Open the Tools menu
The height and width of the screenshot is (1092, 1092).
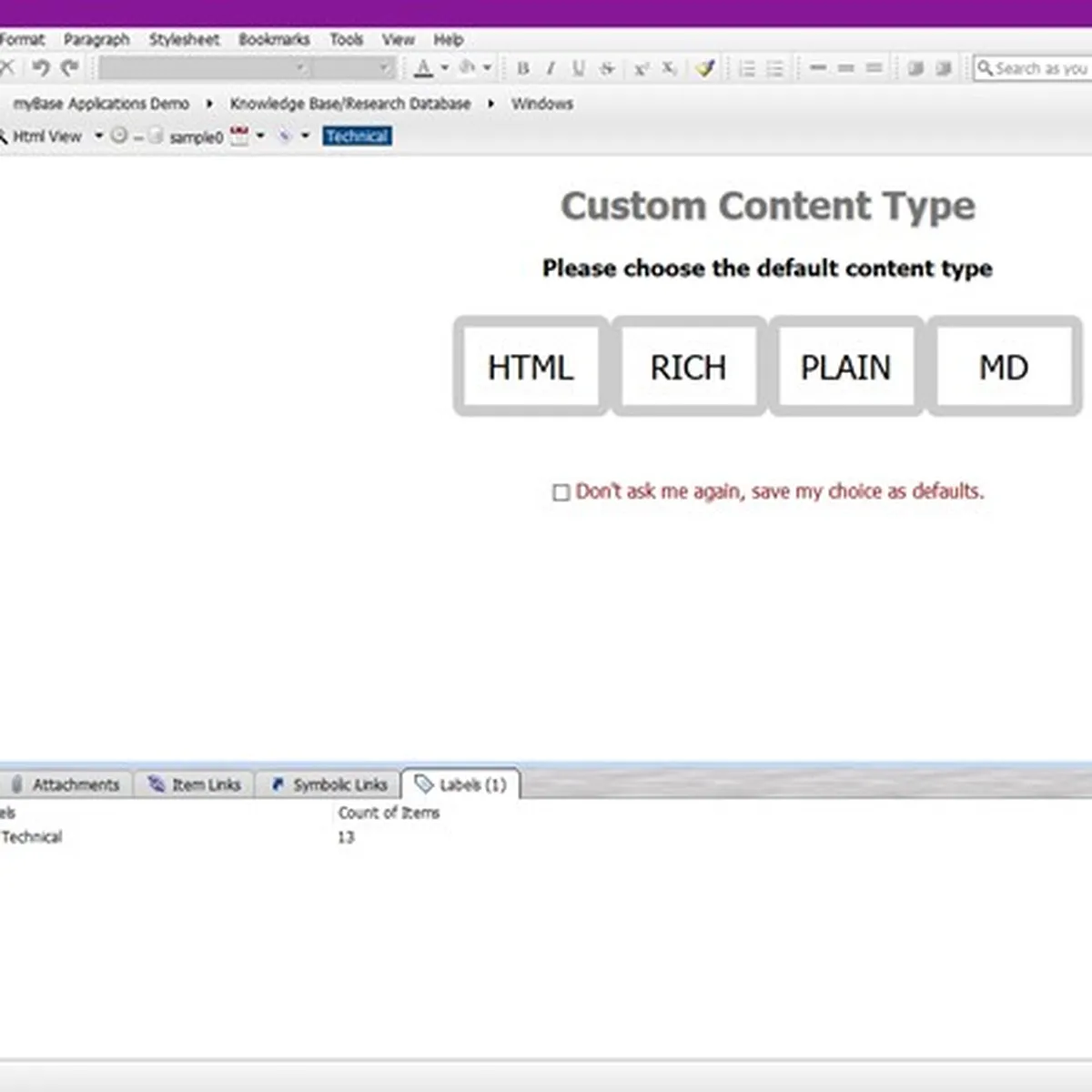(346, 39)
